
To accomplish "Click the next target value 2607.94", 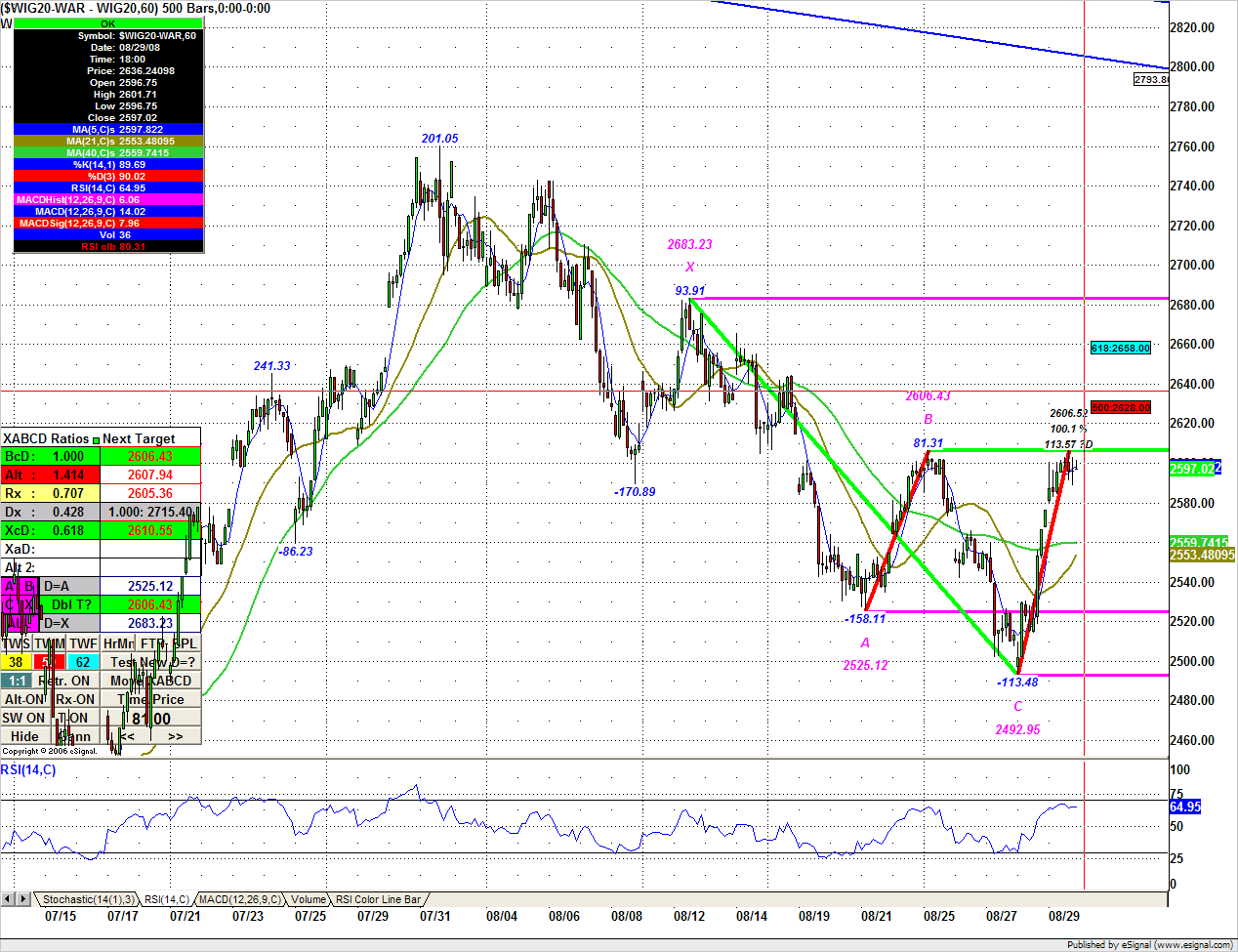I will (150, 475).
